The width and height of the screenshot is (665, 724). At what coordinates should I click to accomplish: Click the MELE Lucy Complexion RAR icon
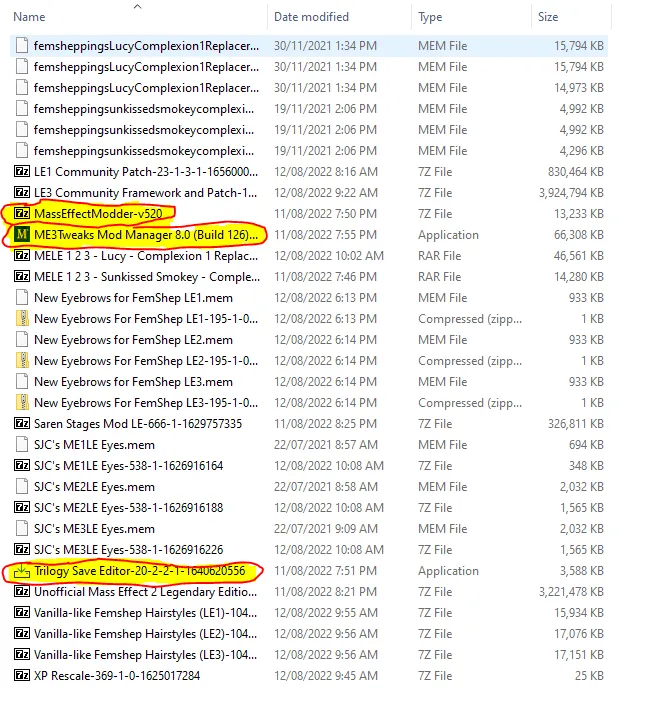(22, 256)
